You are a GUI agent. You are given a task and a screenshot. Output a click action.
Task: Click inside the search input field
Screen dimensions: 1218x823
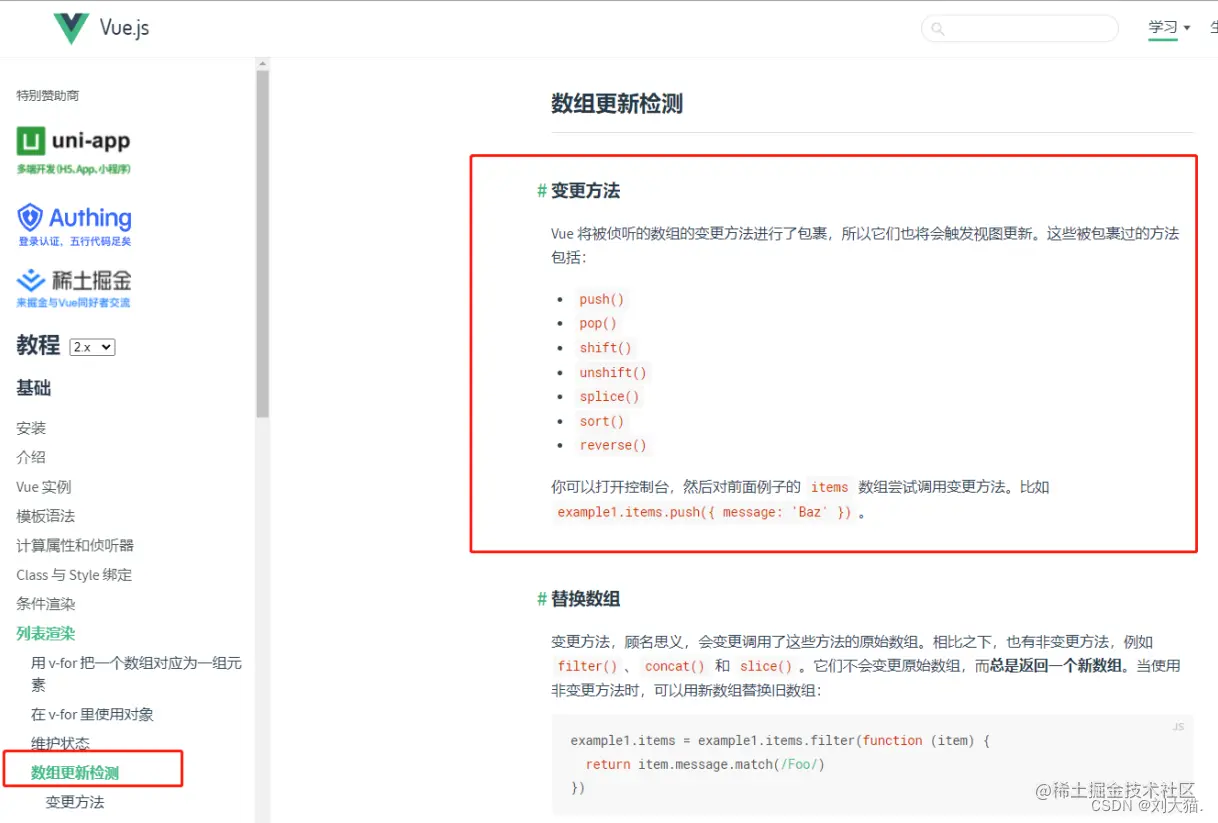tap(1020, 29)
